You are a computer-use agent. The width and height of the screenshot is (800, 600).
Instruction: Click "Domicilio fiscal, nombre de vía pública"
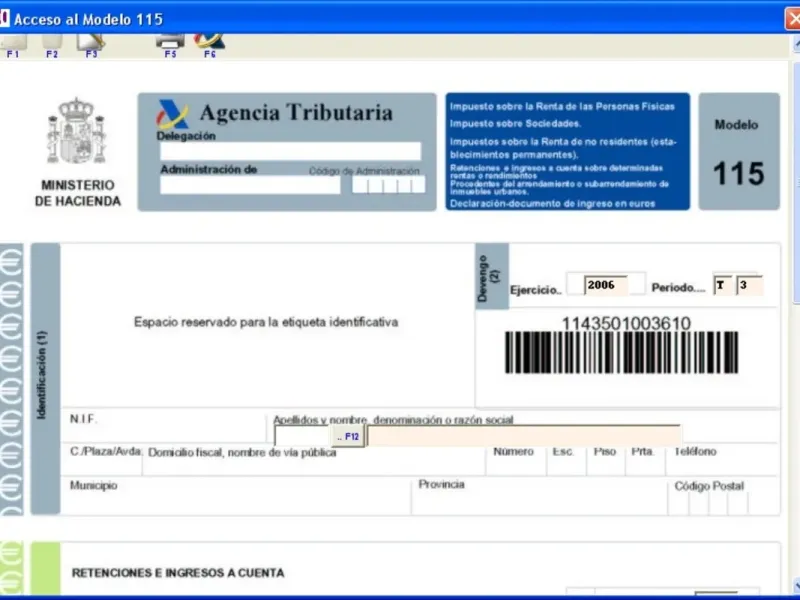pos(242,453)
